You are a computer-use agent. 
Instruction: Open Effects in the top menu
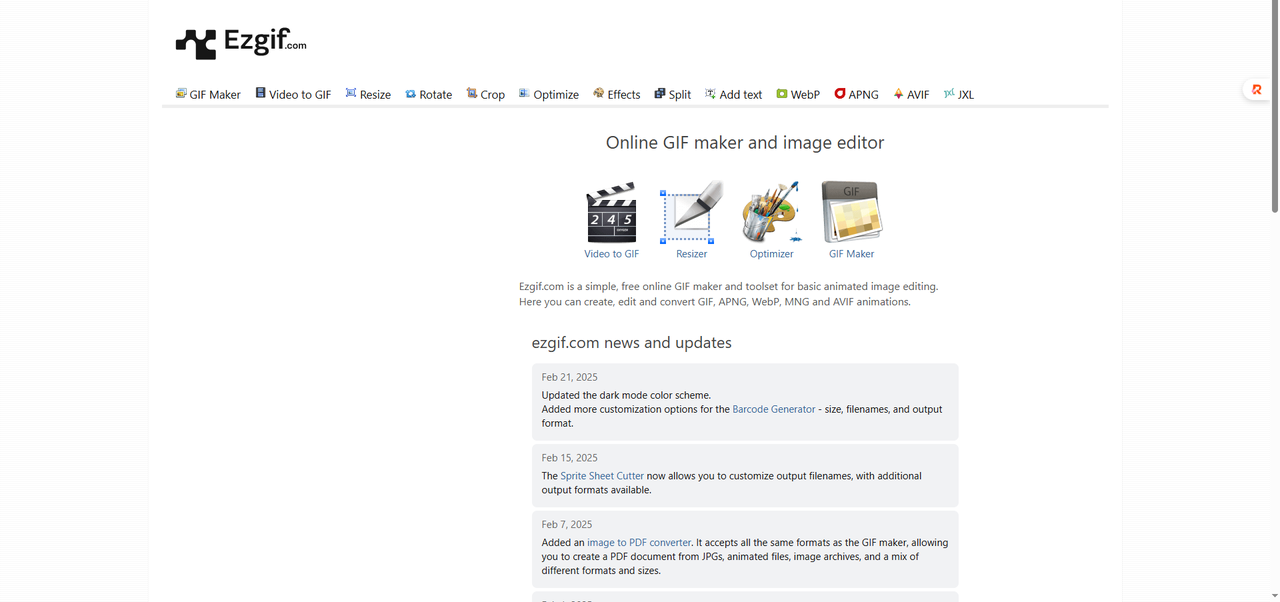(x=616, y=94)
